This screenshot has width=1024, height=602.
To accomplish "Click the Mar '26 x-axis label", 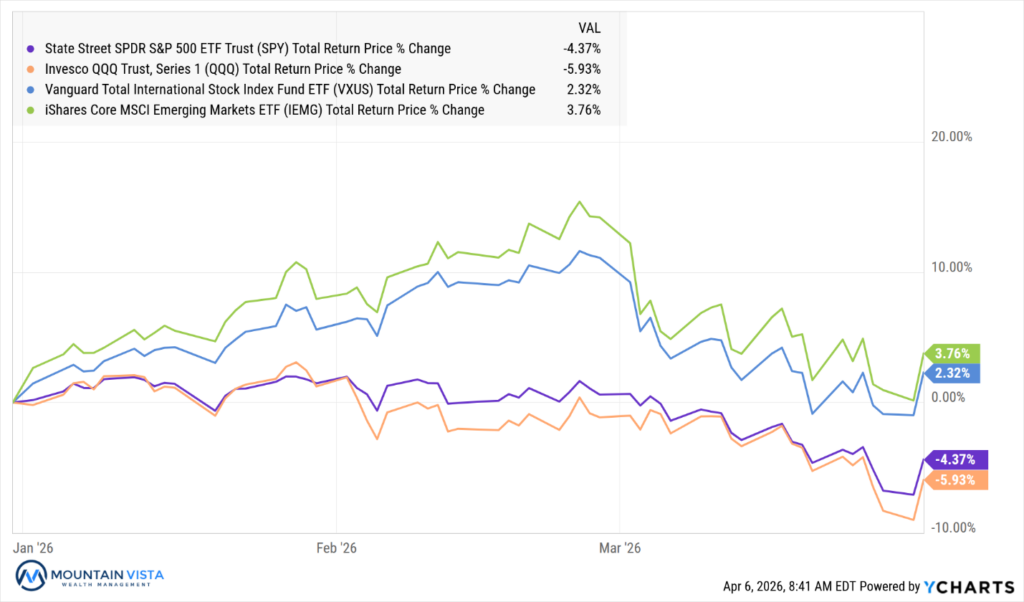I will 619,548.
